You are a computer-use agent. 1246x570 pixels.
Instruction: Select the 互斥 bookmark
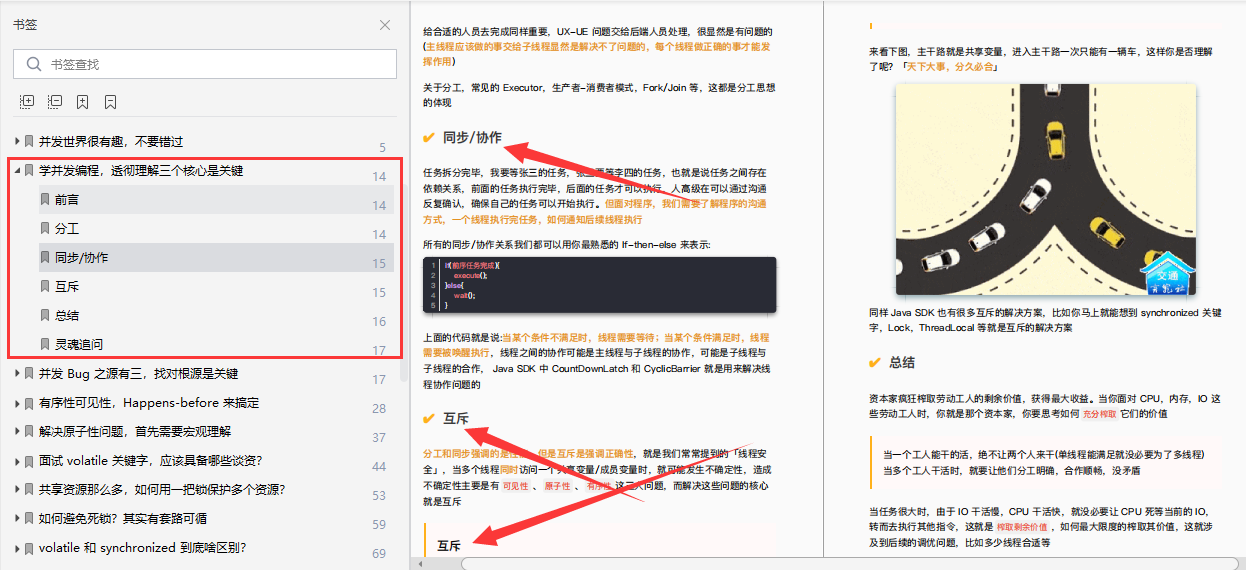click(67, 287)
